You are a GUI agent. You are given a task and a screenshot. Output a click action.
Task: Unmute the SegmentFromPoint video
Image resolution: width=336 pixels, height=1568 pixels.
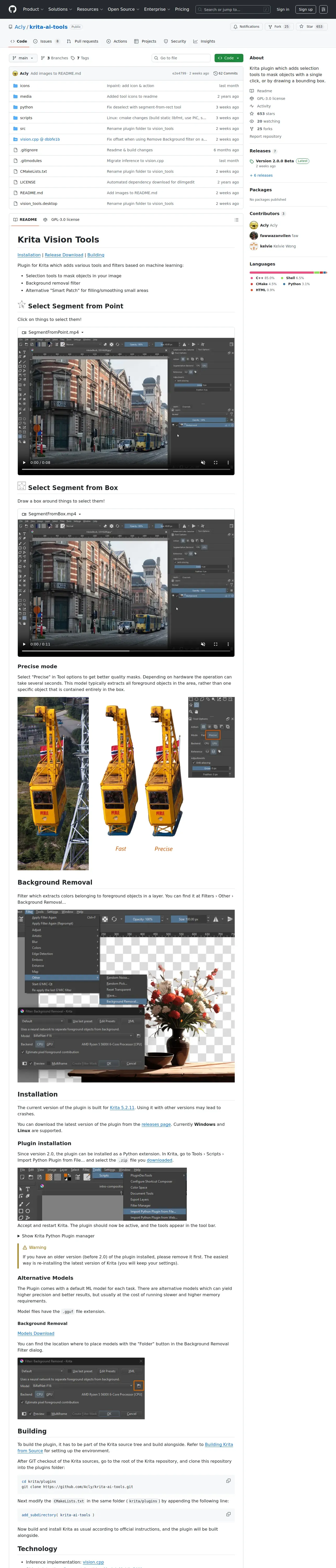pyautogui.click(x=203, y=463)
